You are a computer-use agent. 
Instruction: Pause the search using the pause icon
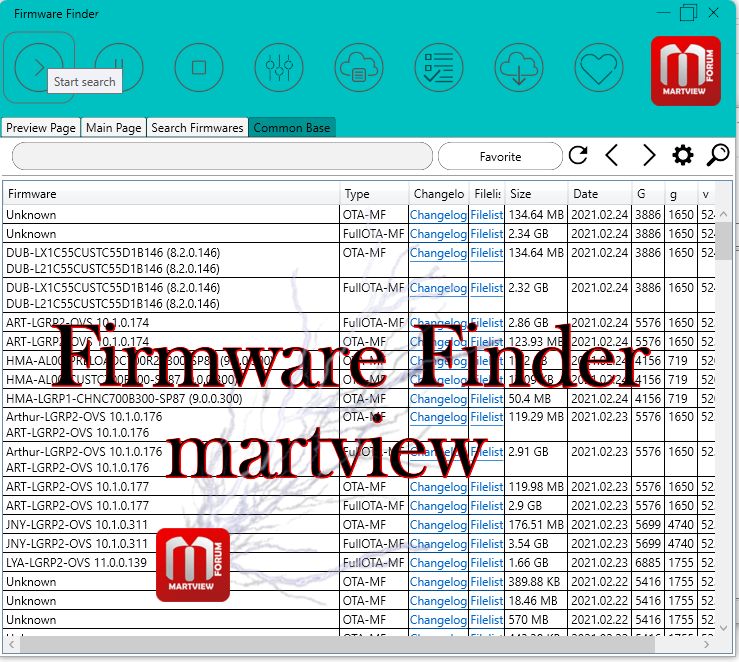[119, 67]
